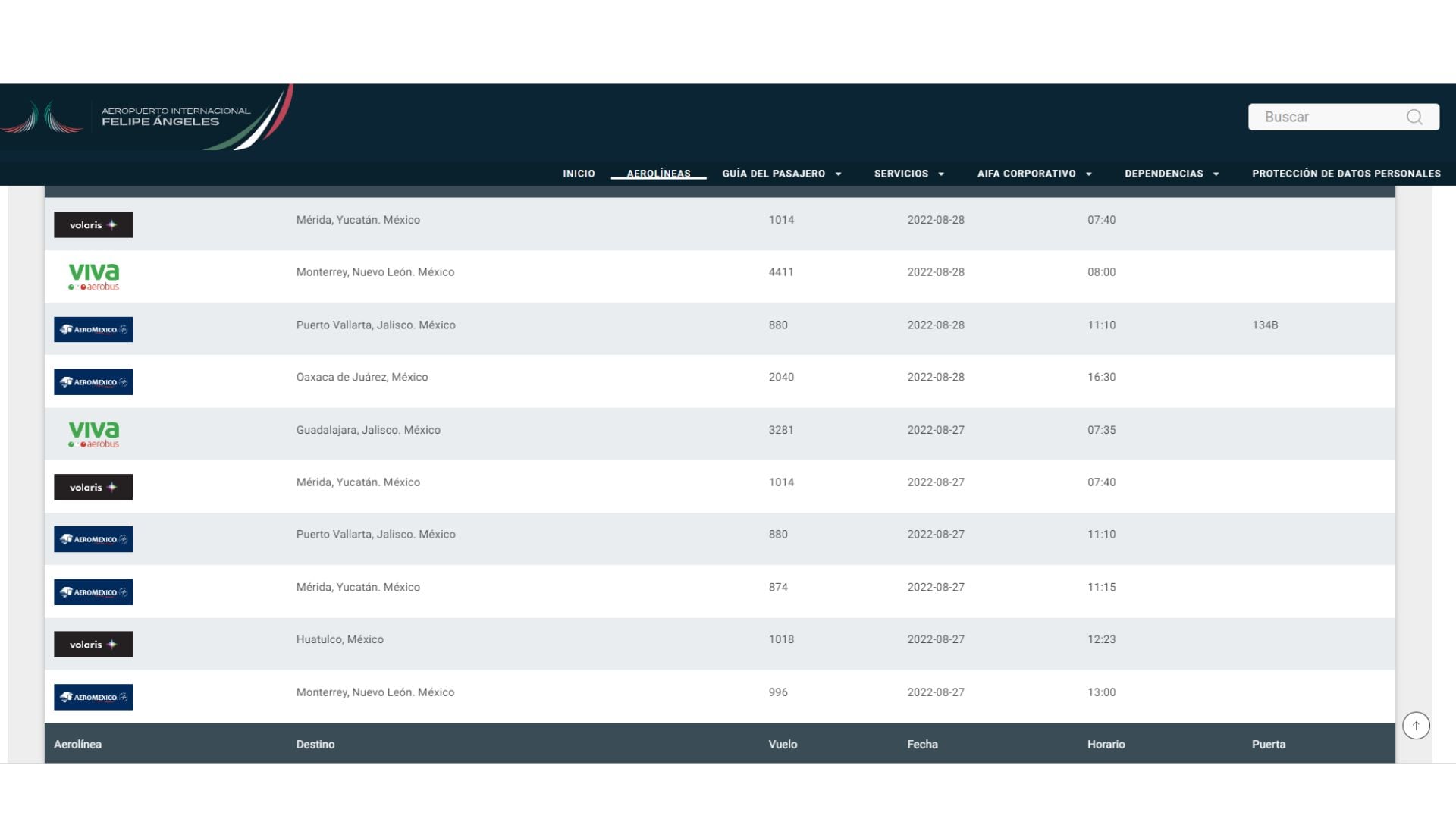The image size is (1456, 819).
Task: Select the Aerolíneas menu tab
Action: click(x=658, y=174)
